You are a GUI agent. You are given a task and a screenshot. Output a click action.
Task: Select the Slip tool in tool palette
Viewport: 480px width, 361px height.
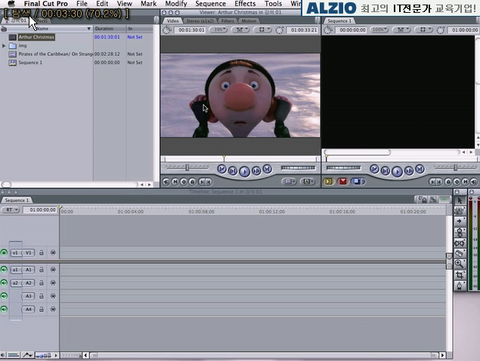(x=460, y=243)
